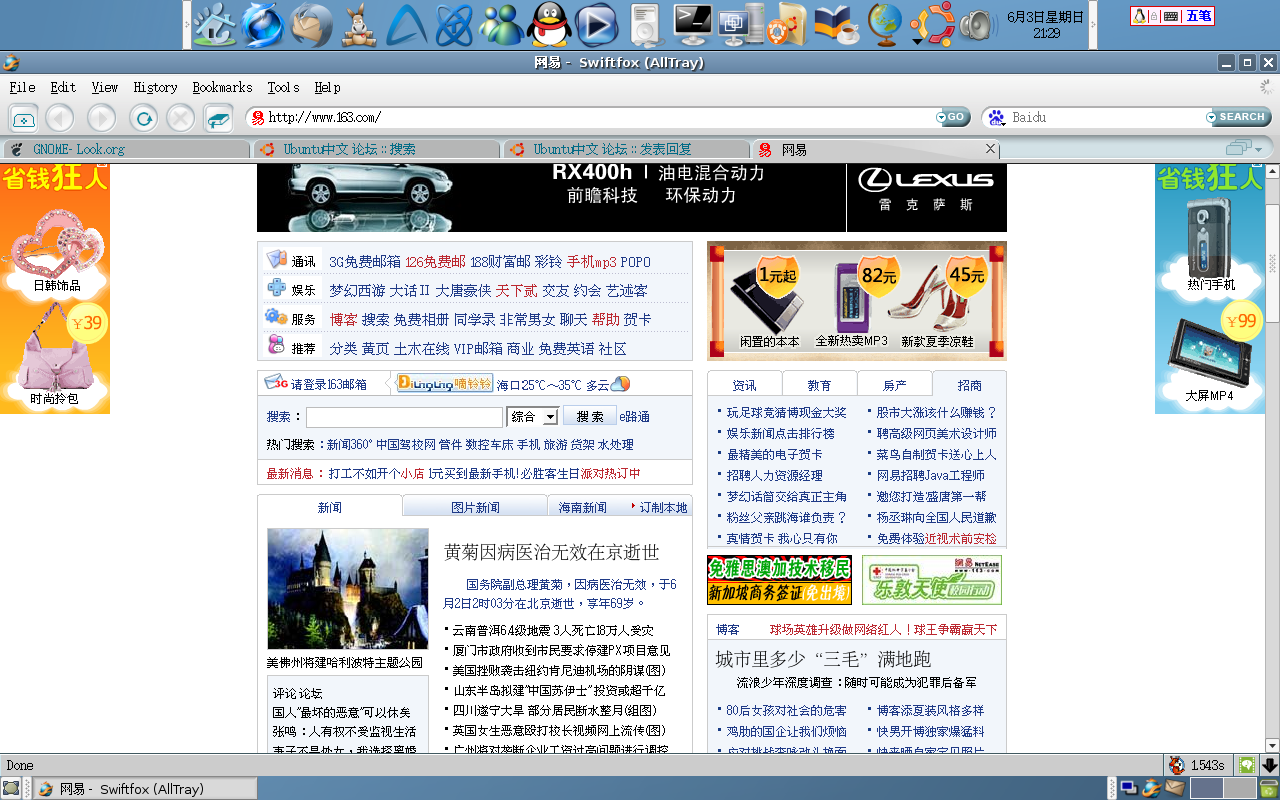Select the 图片新闻 news tab
The image size is (1280, 800).
[x=475, y=507]
